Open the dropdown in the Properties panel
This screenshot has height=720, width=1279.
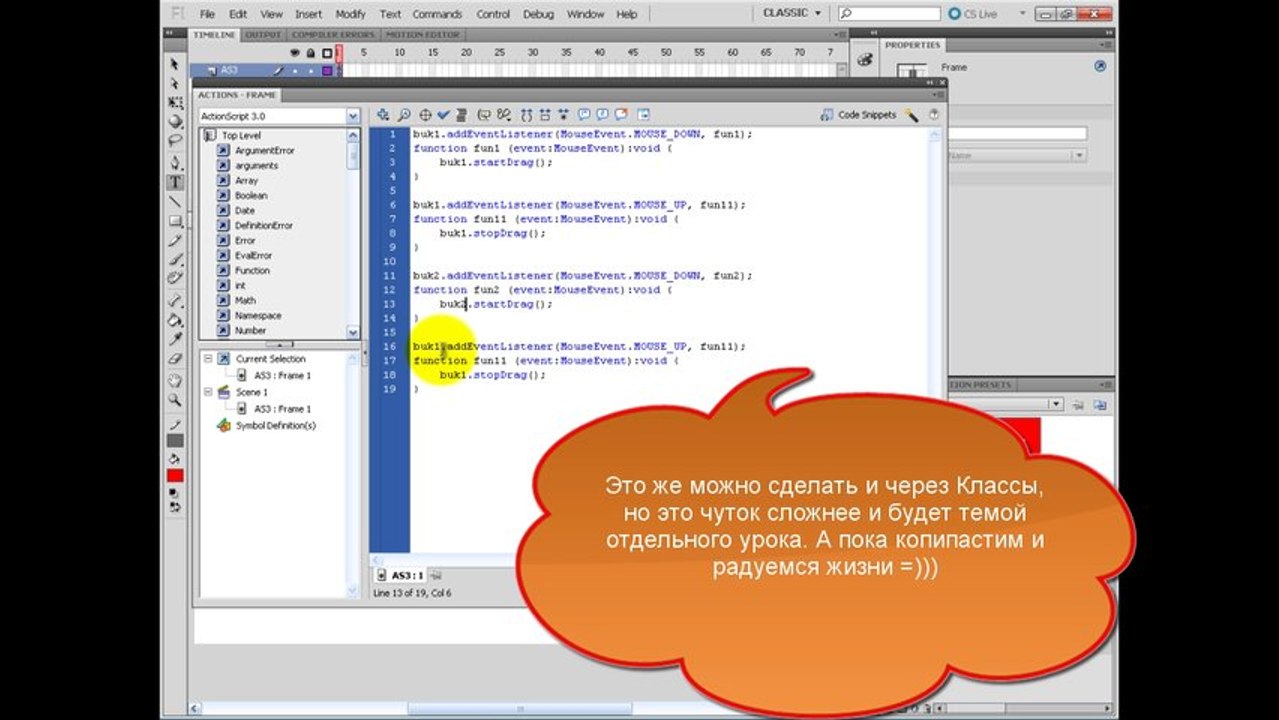[x=1080, y=156]
